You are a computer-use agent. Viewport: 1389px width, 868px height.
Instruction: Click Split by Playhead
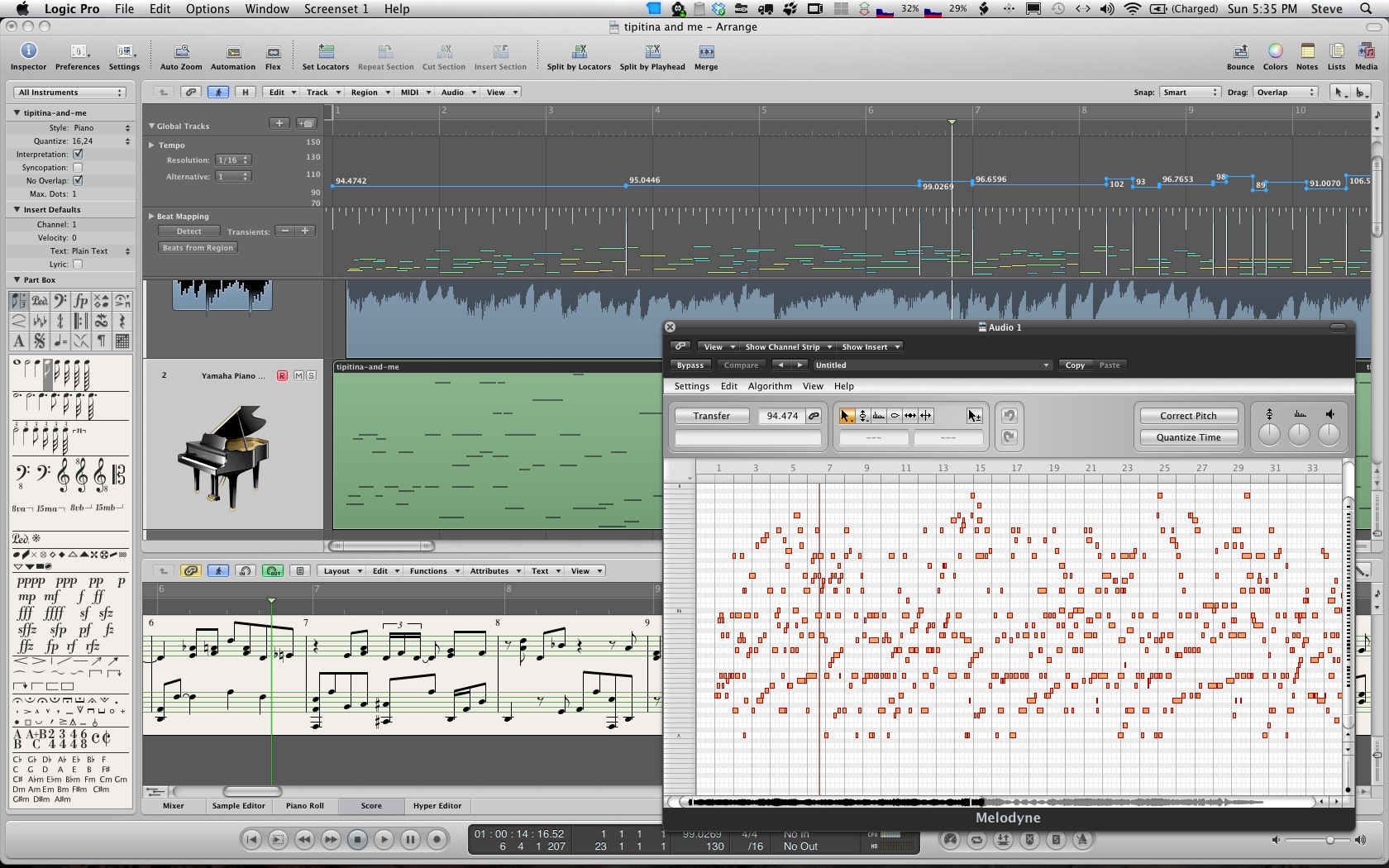point(652,56)
